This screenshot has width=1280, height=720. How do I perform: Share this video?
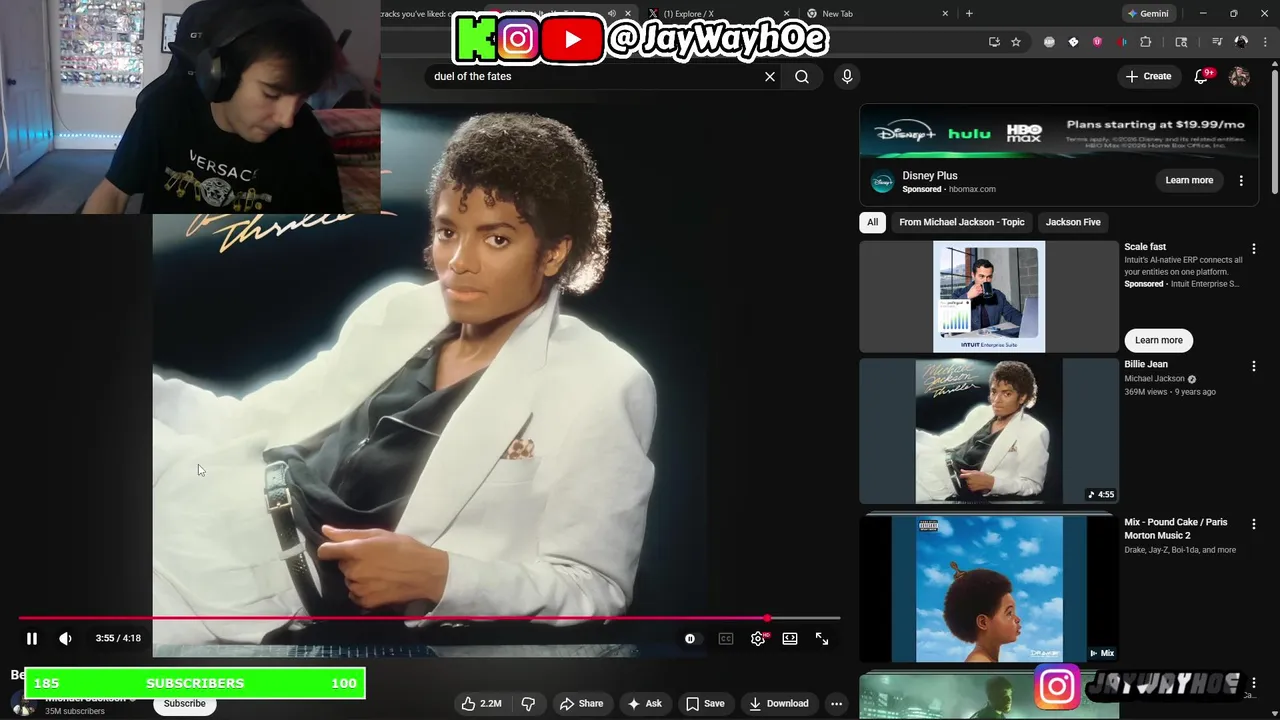click(581, 703)
